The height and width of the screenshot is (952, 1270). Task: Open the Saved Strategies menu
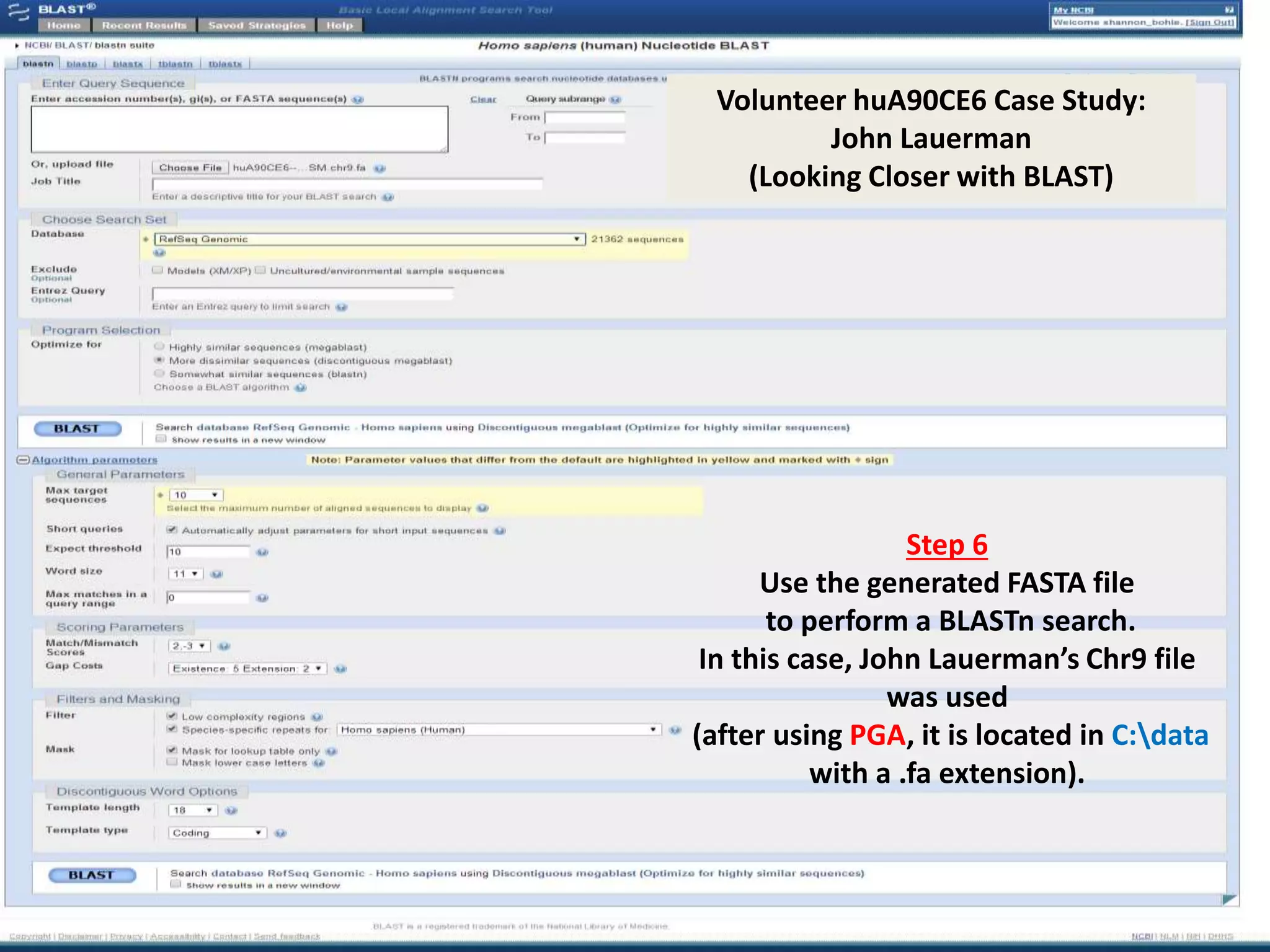click(257, 25)
